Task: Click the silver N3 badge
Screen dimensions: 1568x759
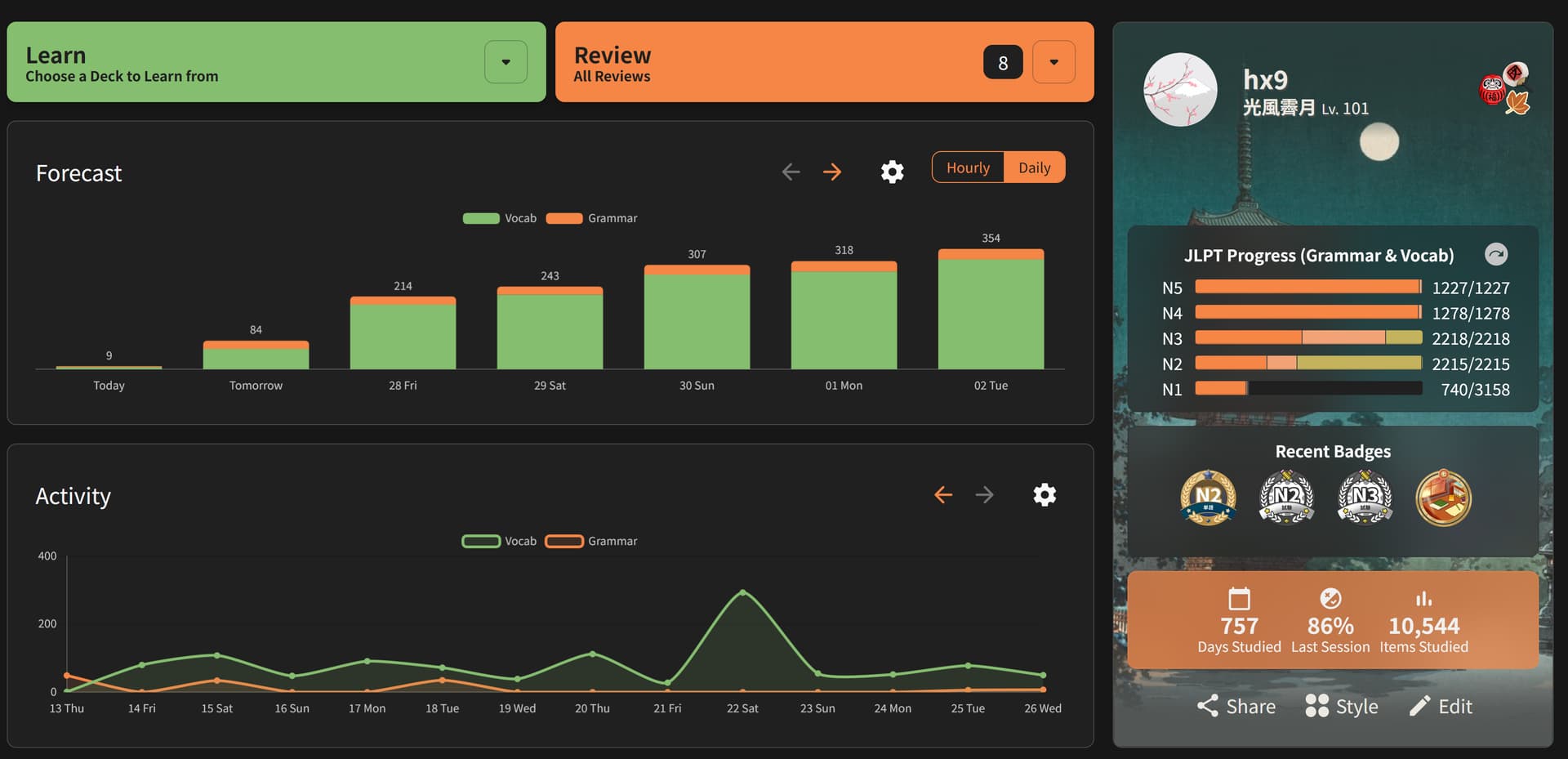Action: (x=1365, y=497)
